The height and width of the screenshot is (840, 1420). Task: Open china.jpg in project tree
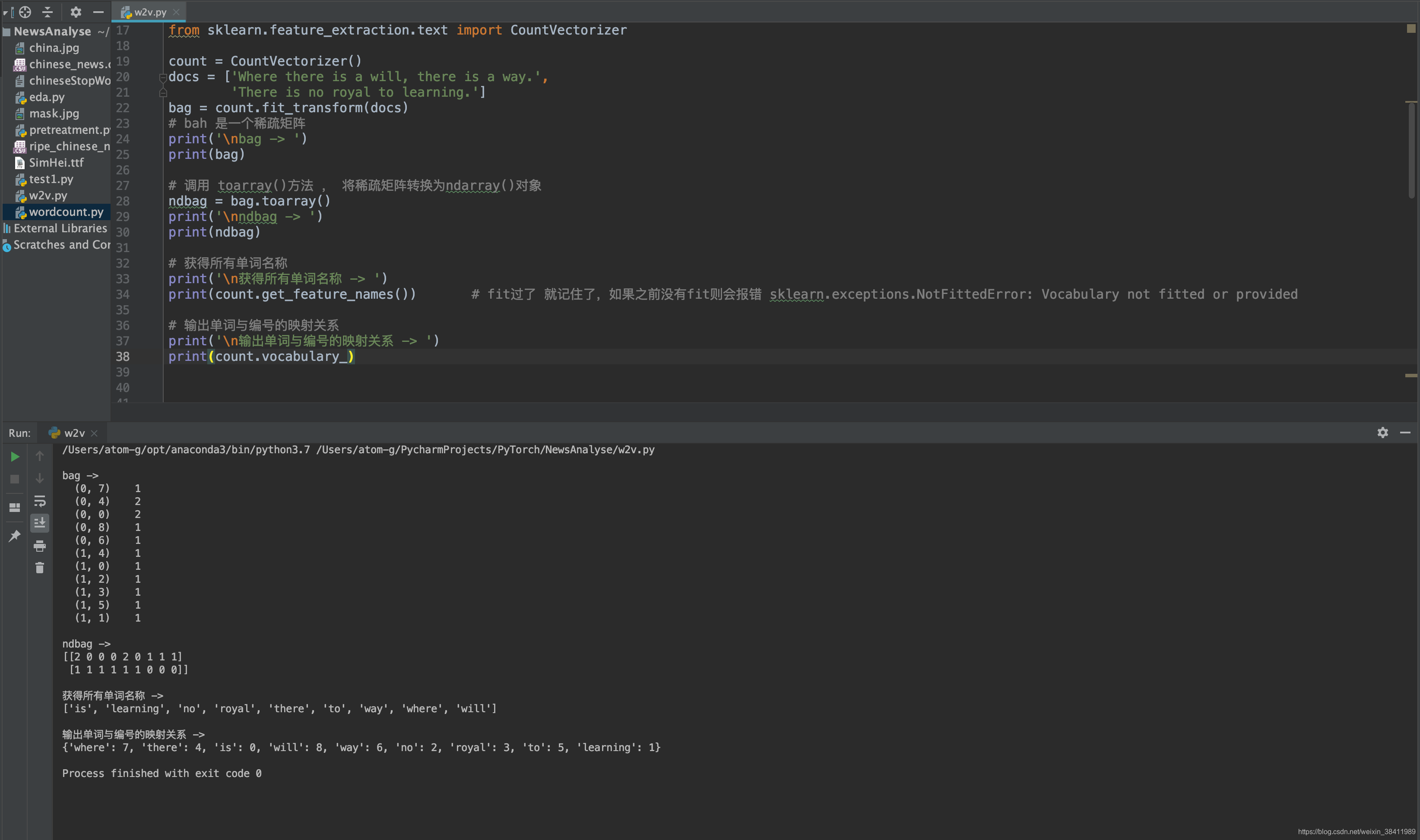(54, 47)
